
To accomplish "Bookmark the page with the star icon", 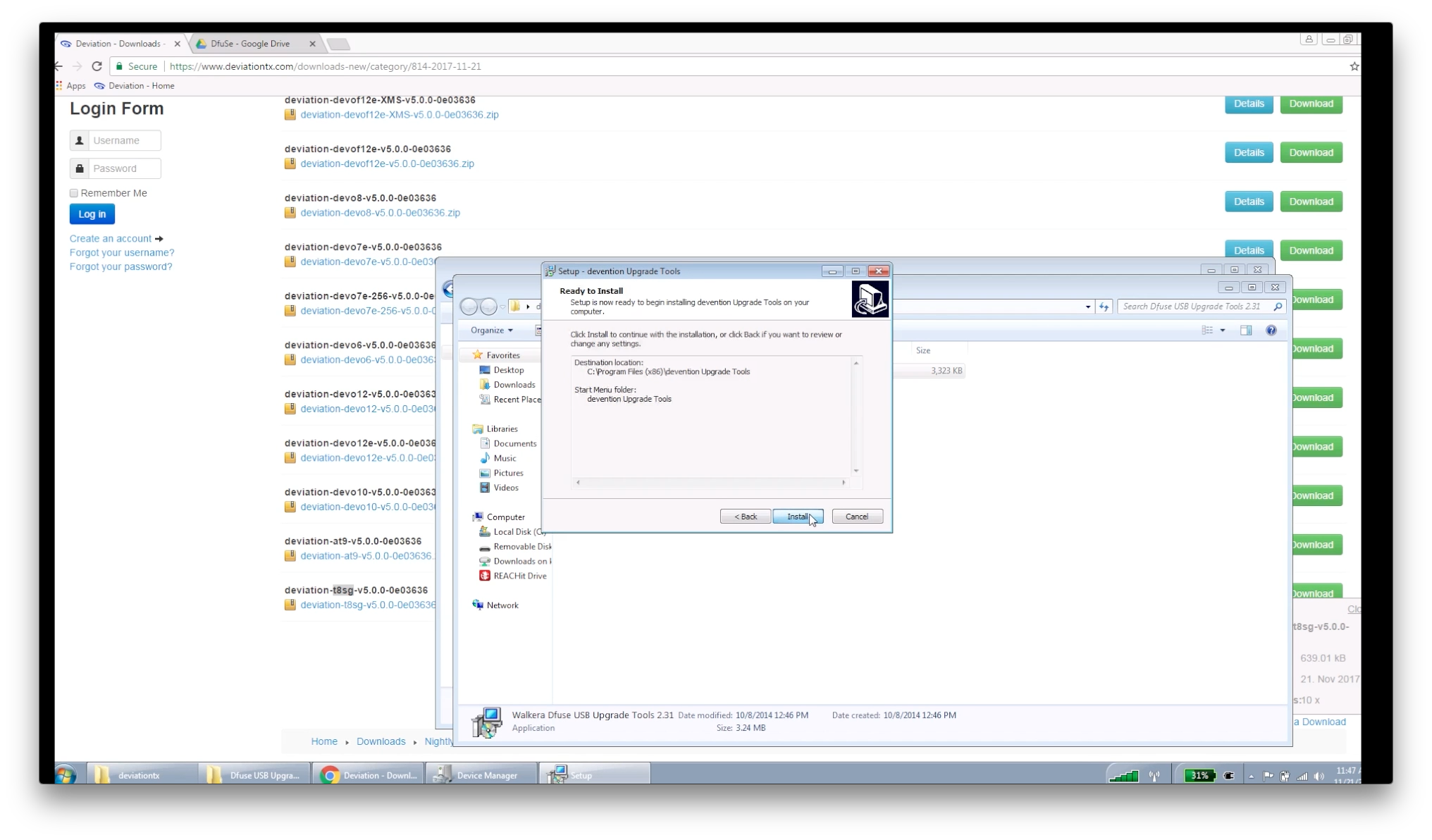I will (1353, 66).
